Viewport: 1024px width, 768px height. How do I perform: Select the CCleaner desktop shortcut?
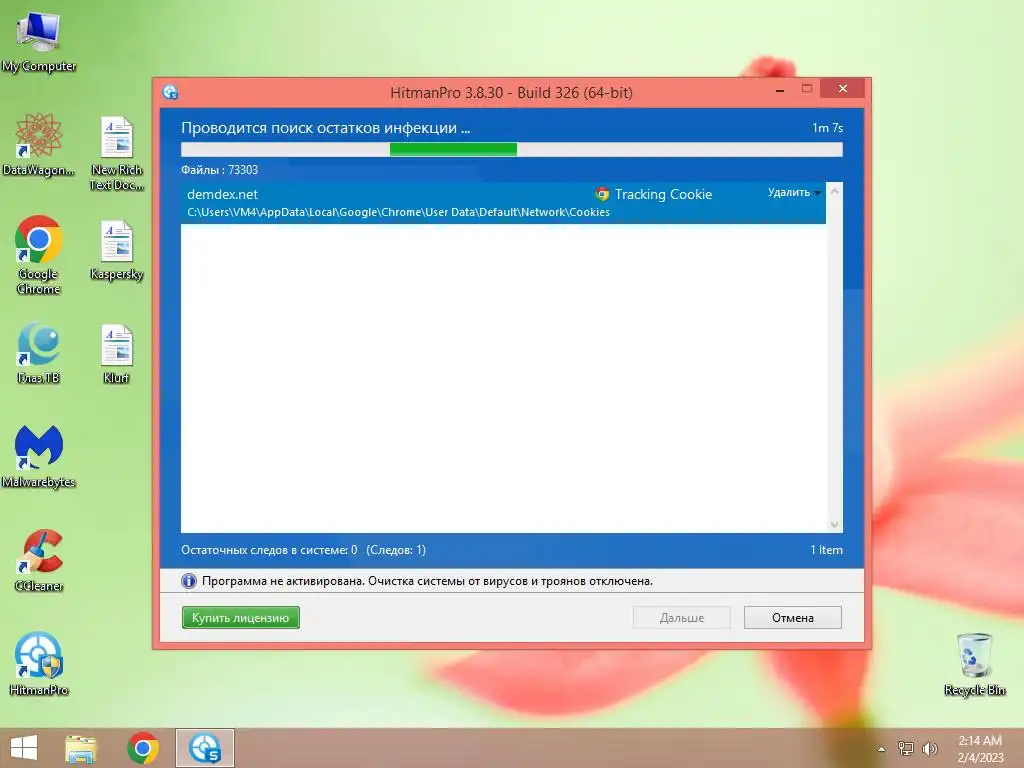(39, 560)
